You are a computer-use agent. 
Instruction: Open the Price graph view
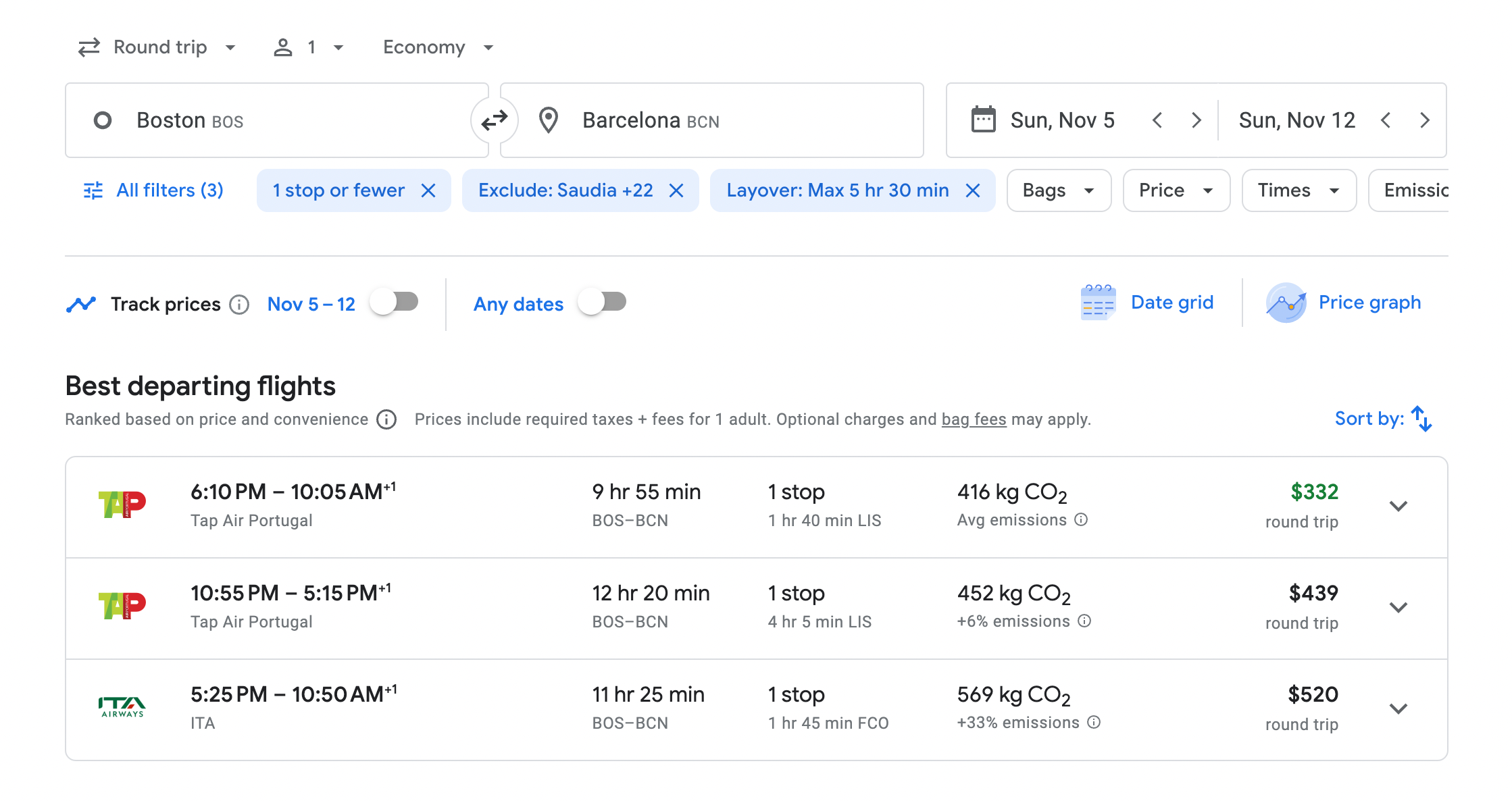coord(1369,303)
